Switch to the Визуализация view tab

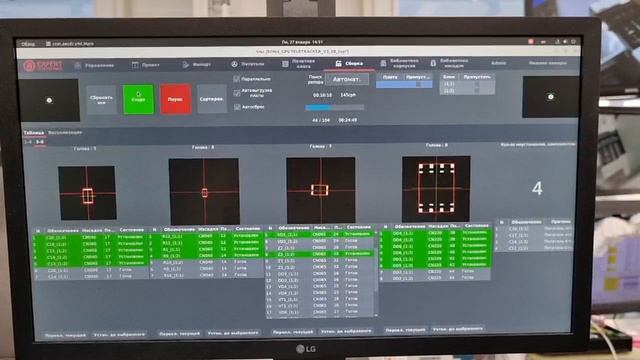(65, 133)
